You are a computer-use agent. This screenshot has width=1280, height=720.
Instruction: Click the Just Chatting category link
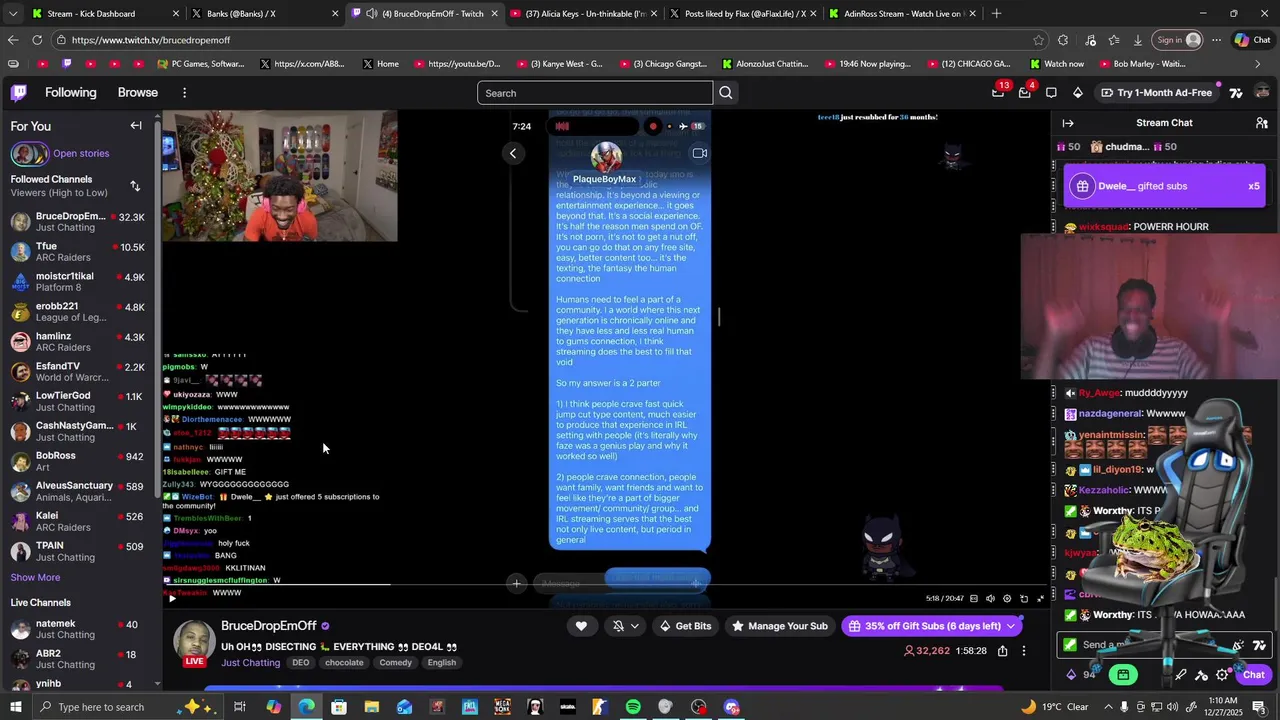point(251,663)
